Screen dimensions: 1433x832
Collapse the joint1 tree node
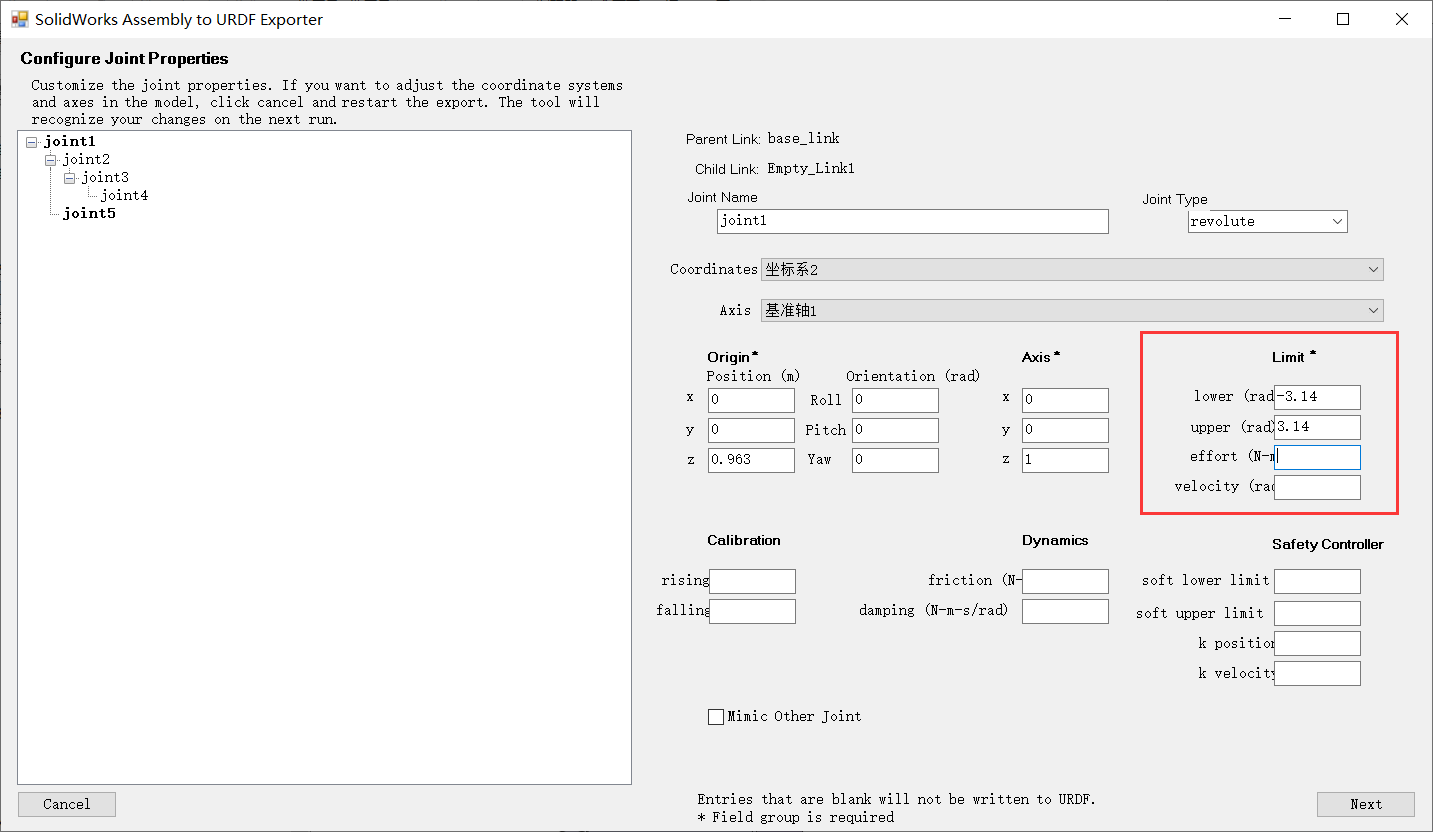[32, 142]
